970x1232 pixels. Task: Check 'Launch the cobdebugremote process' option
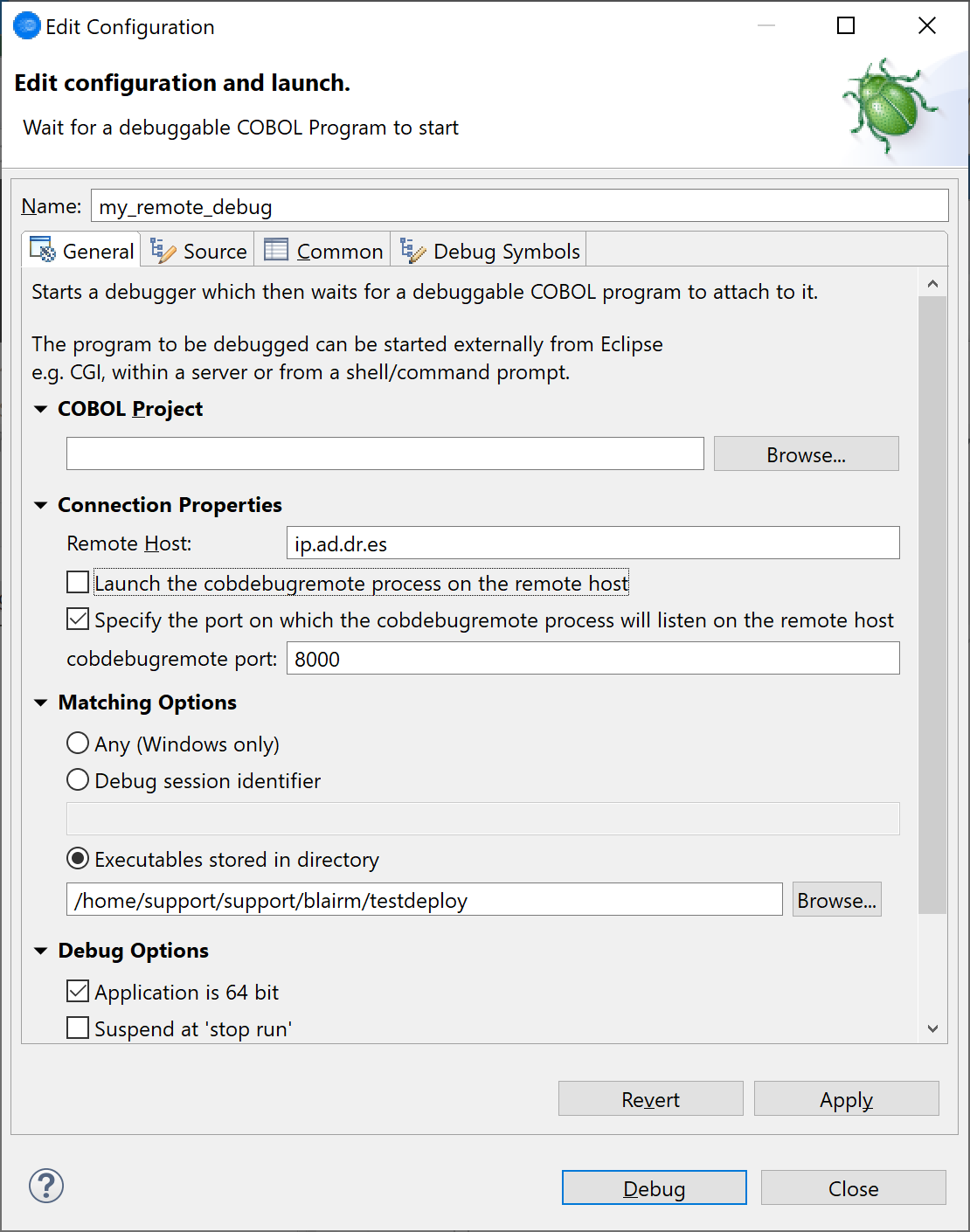click(x=77, y=581)
